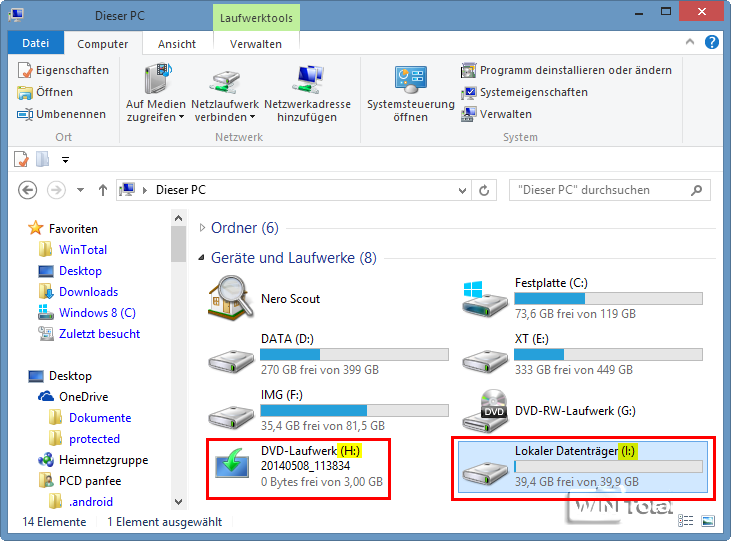The height and width of the screenshot is (541, 731).
Task: Open Netzlaufwerk verbinden dropdown arrow
Action: pyautogui.click(x=252, y=117)
